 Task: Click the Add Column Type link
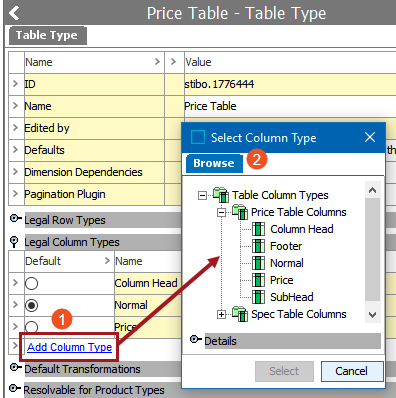[70, 347]
